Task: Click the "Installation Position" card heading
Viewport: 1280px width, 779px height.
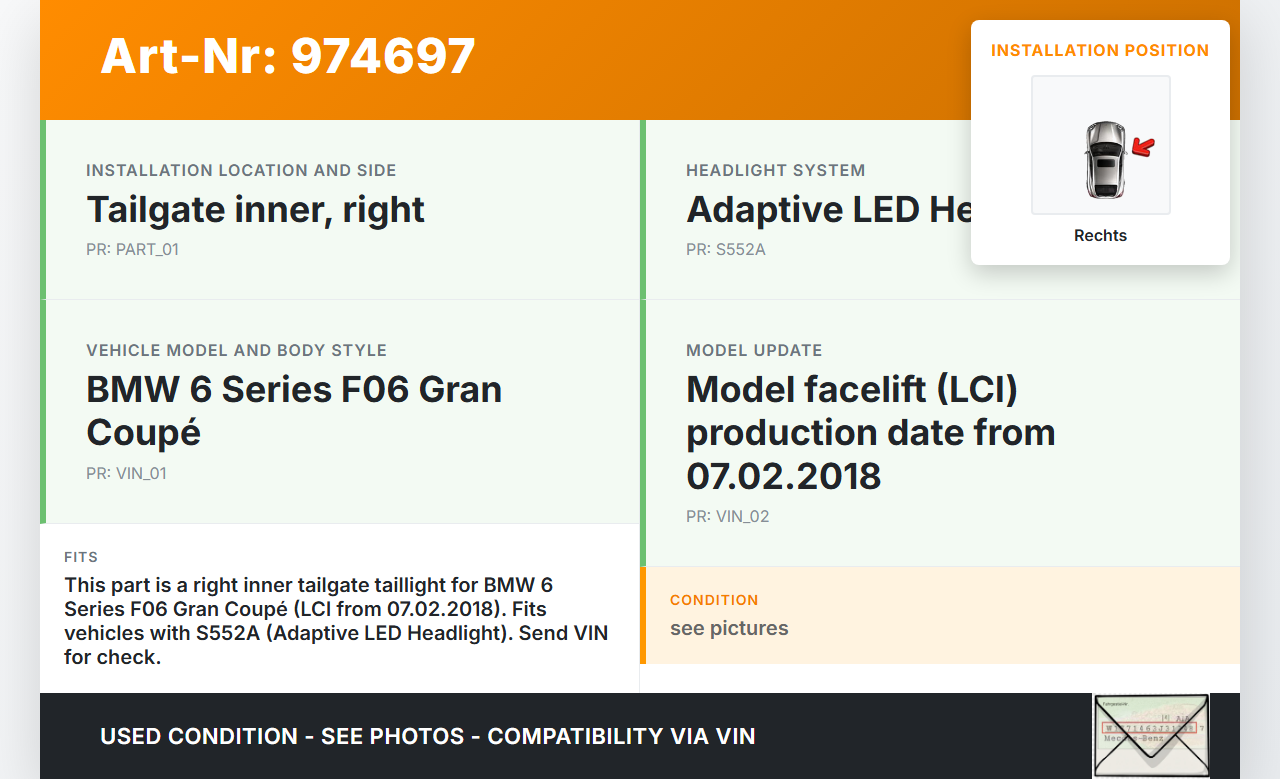Action: [x=1100, y=50]
